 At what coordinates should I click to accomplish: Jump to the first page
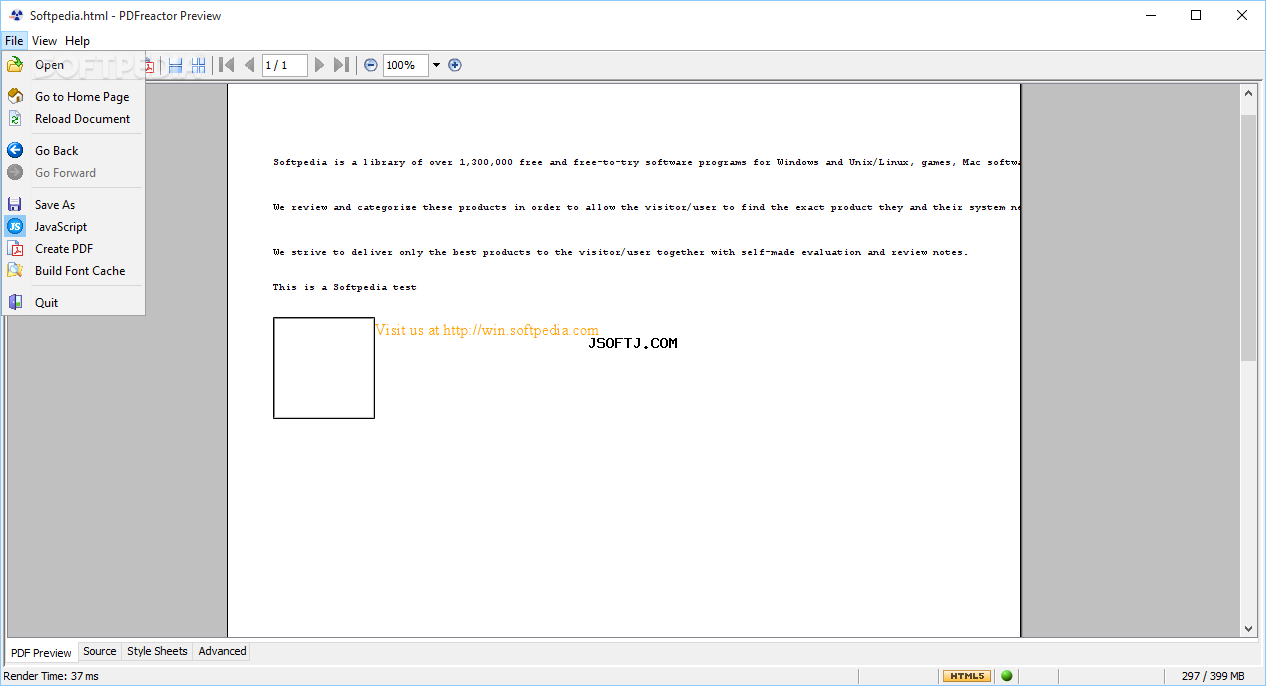point(227,65)
